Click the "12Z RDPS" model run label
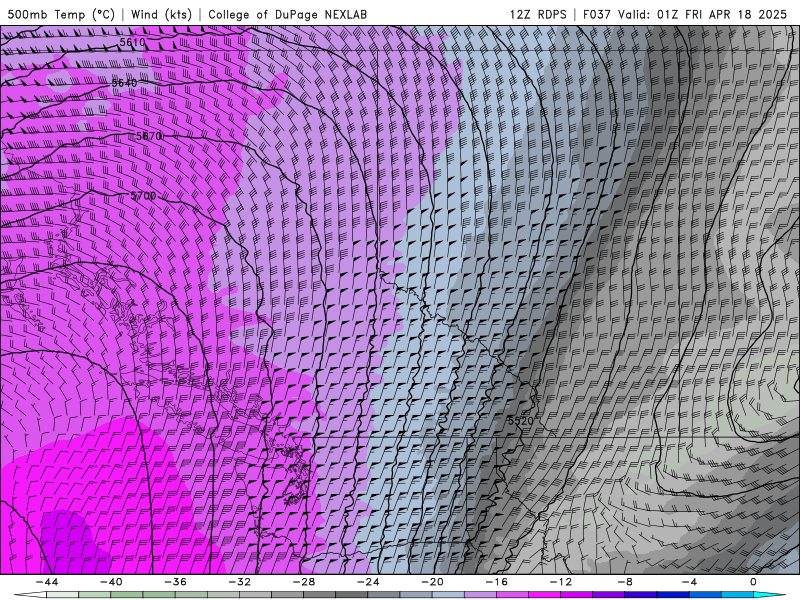 [538, 14]
